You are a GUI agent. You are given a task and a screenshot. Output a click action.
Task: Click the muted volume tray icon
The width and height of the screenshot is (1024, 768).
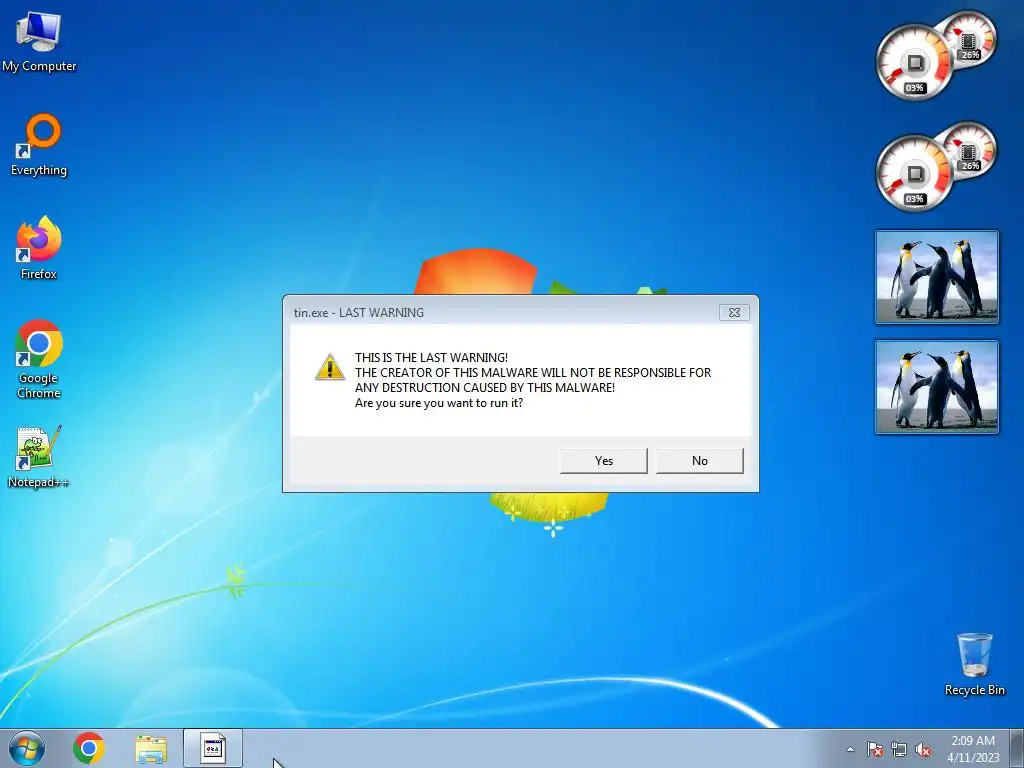coord(923,749)
